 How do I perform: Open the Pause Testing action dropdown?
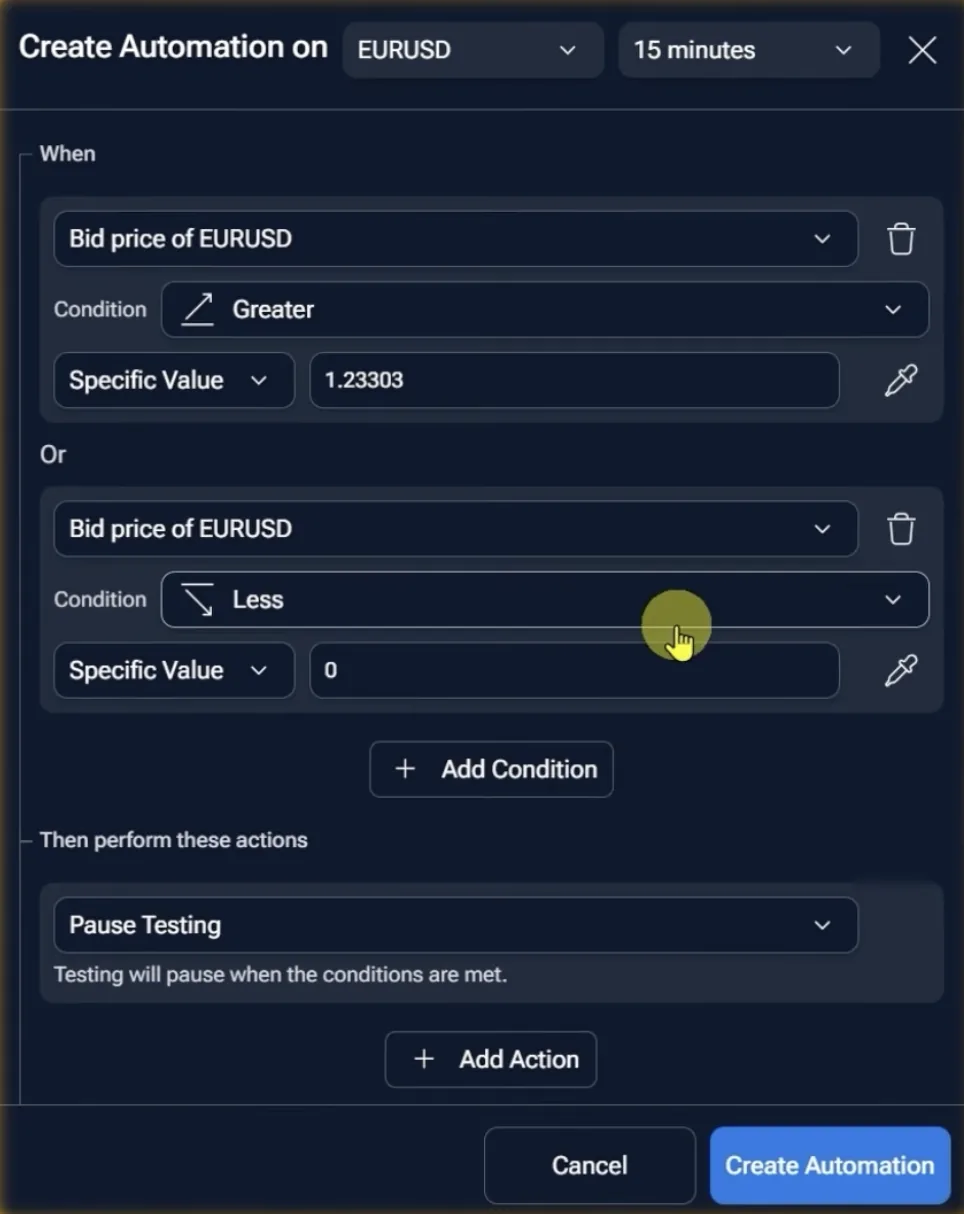click(456, 925)
